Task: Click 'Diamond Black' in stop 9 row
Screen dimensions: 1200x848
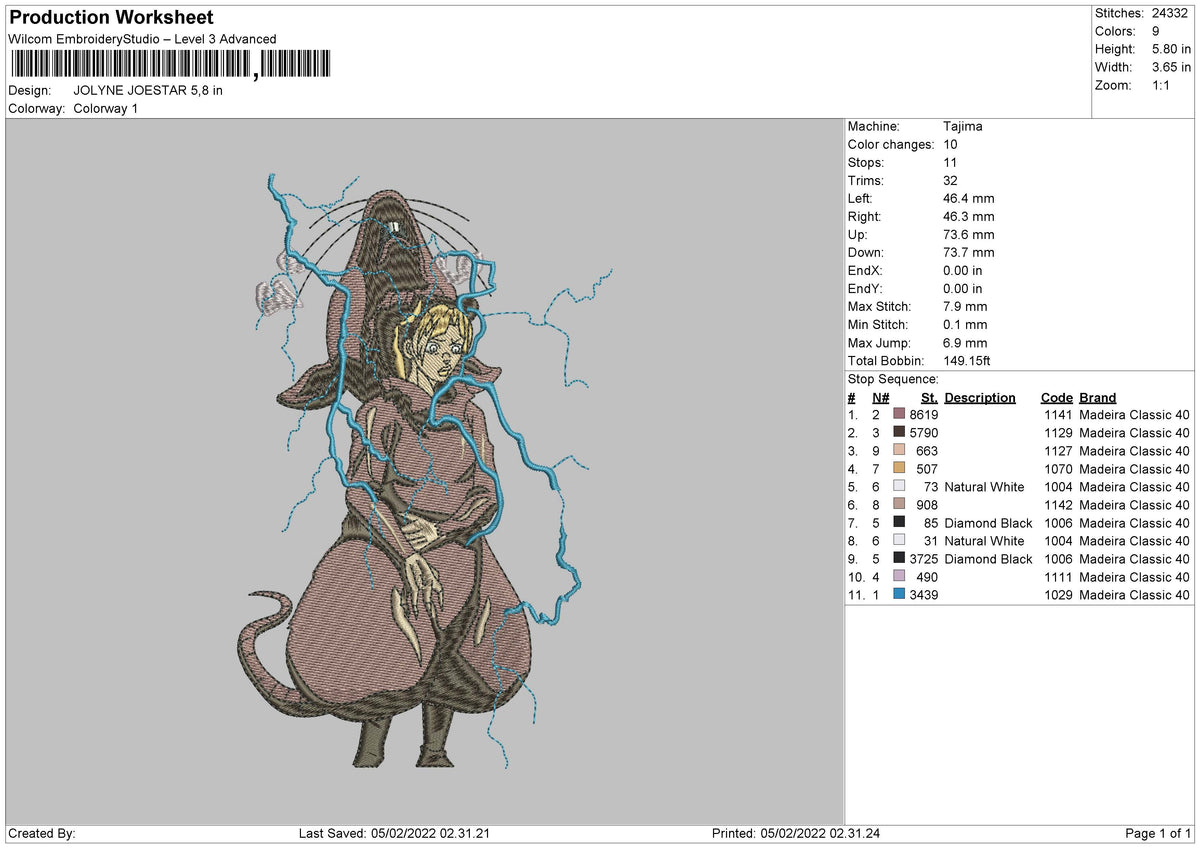Action: (x=988, y=558)
